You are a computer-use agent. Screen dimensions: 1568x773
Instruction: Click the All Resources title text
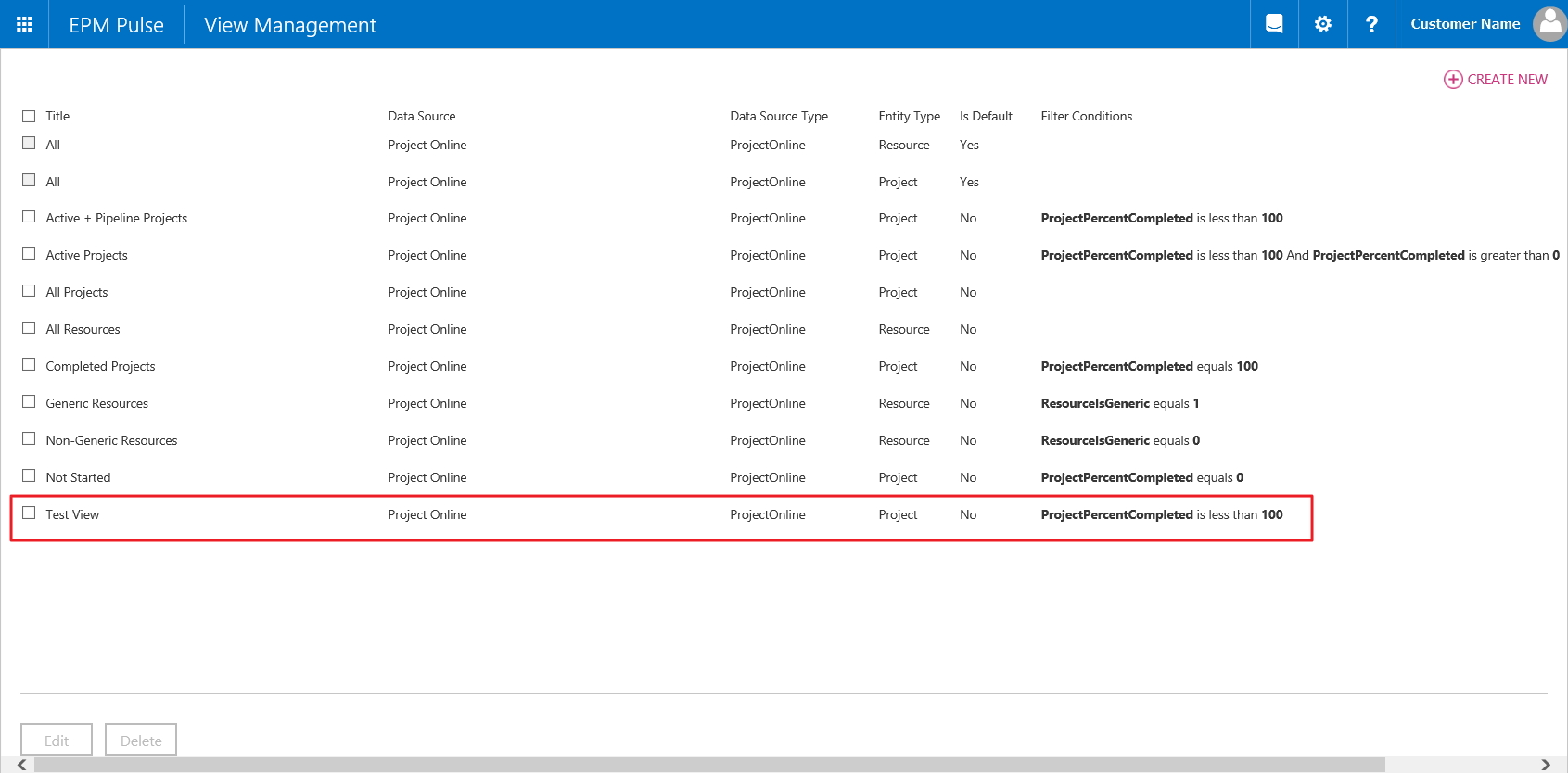[83, 329]
